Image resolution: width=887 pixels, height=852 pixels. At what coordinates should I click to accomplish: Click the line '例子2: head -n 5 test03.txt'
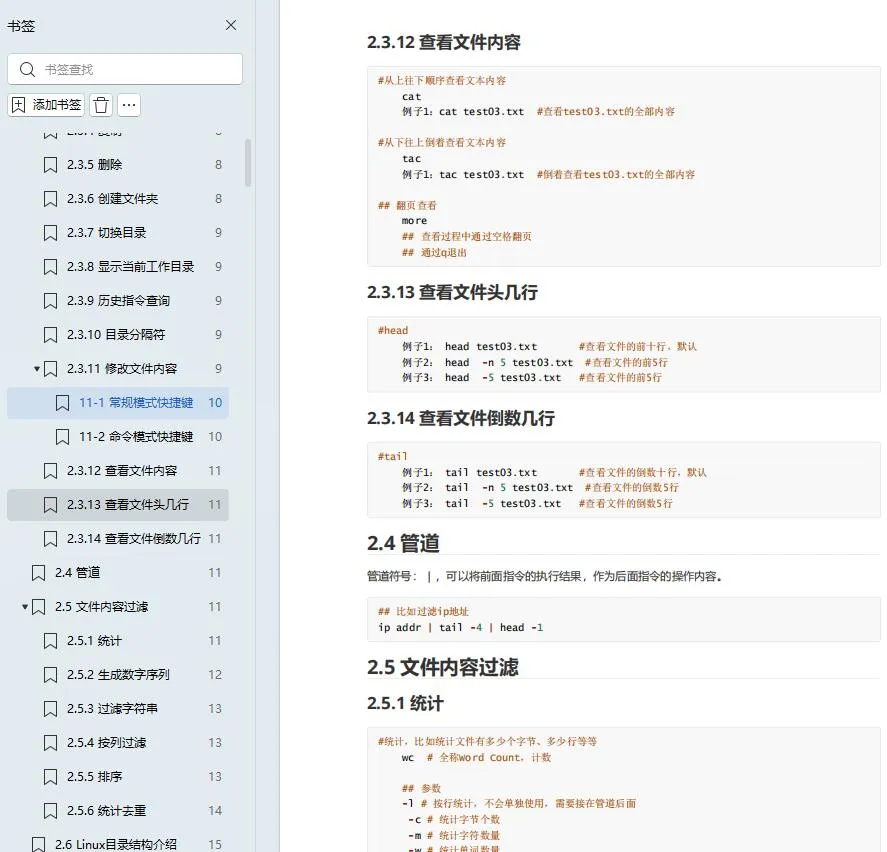click(487, 362)
